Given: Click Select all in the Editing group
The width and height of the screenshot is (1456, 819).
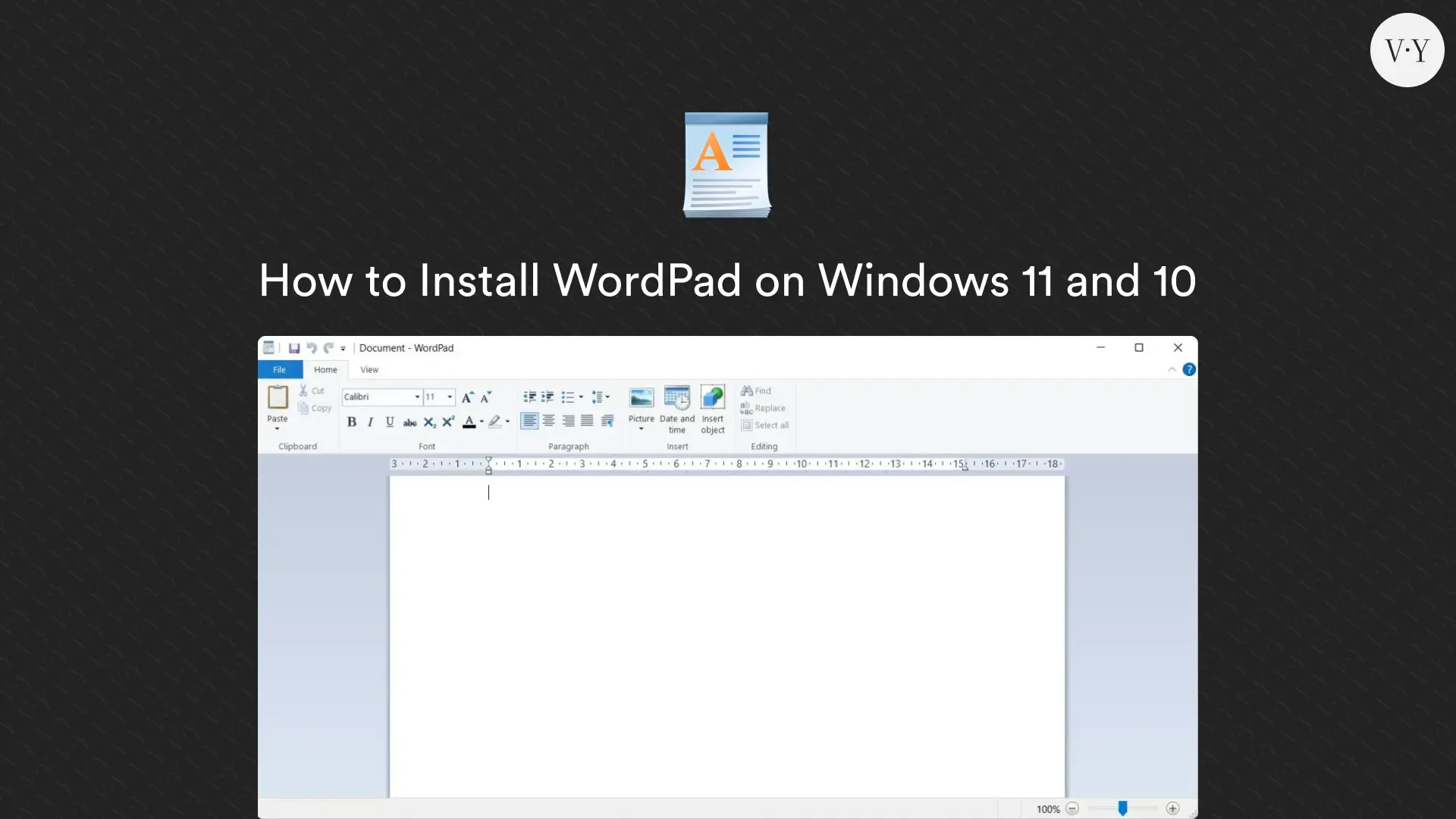Looking at the screenshot, I should [765, 425].
